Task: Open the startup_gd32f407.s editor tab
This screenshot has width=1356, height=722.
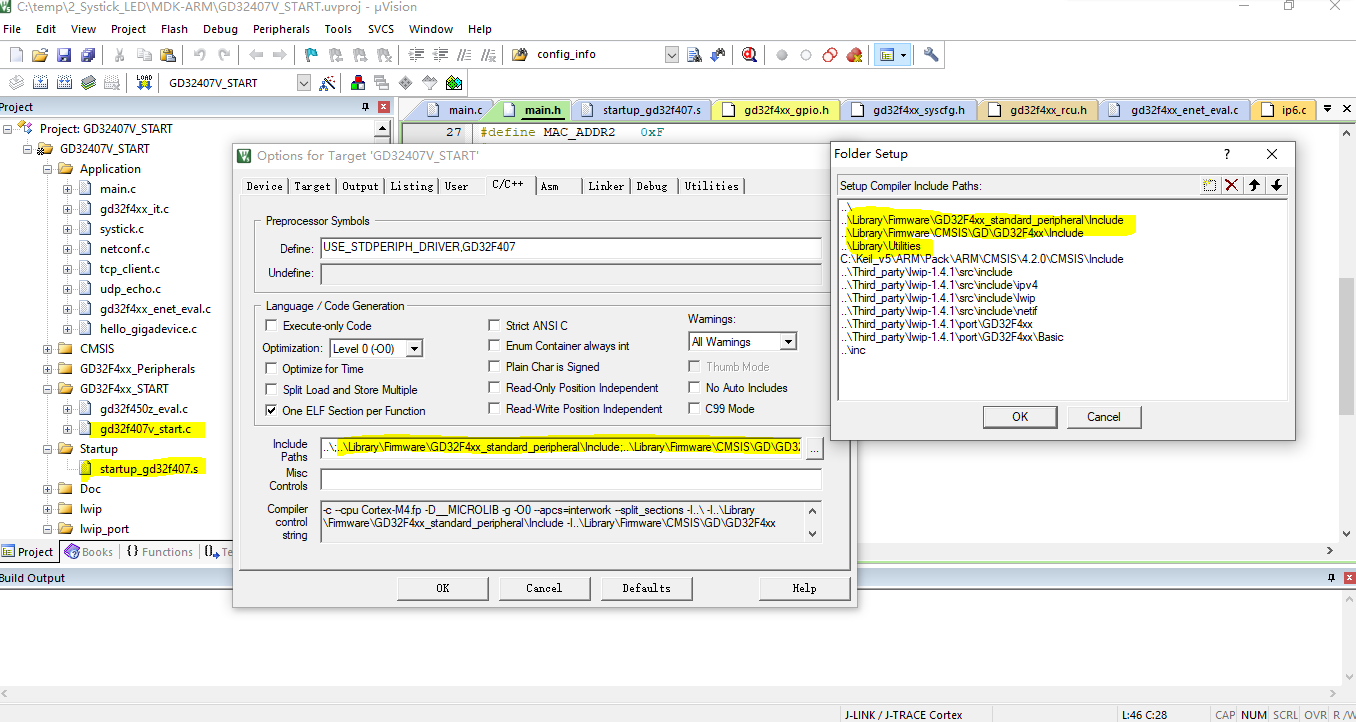Action: coord(643,110)
